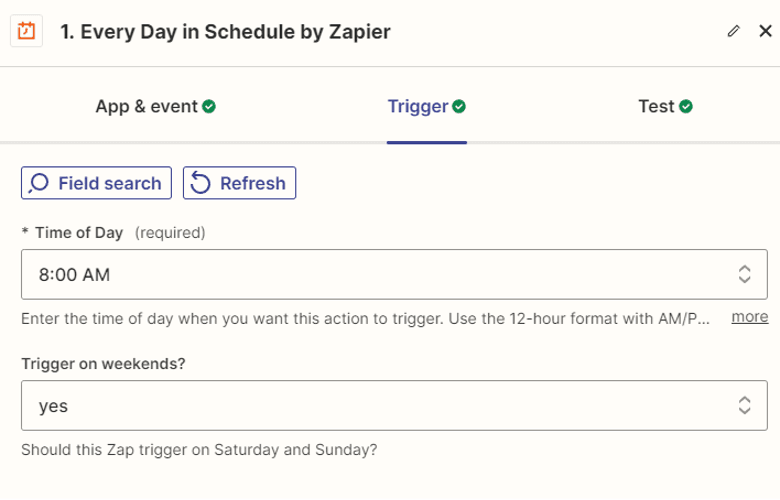Click the 'more' link under Time of Day
The height and width of the screenshot is (500, 780).
tap(750, 317)
